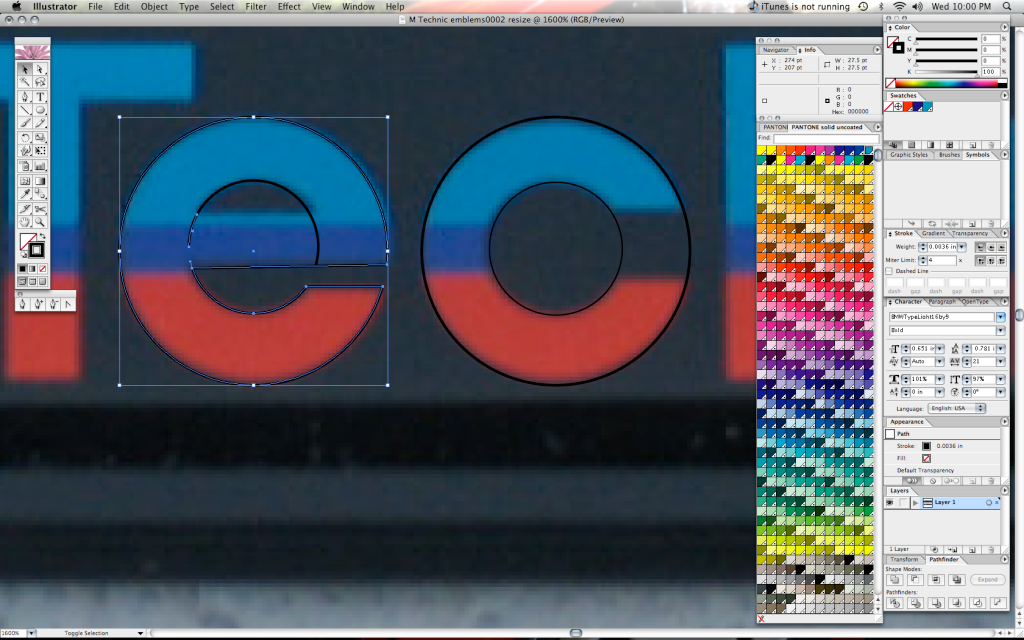Open the Object menu
This screenshot has width=1024, height=640.
point(154,7)
